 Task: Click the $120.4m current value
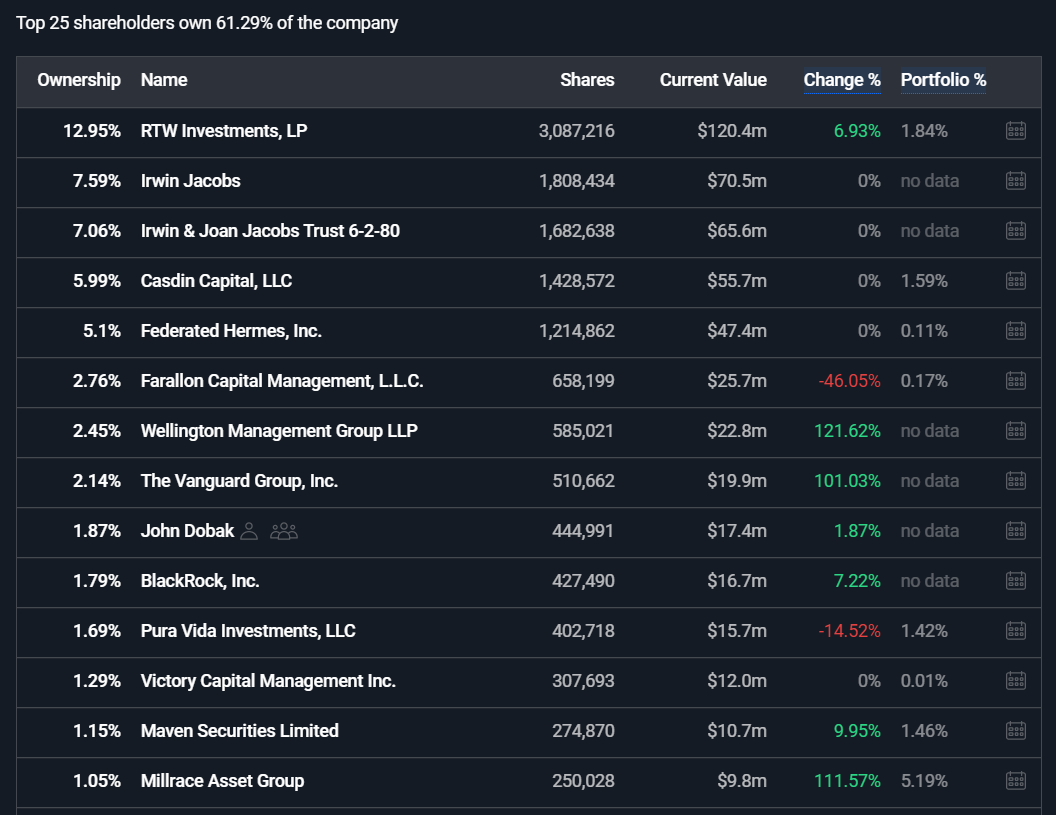(x=732, y=131)
